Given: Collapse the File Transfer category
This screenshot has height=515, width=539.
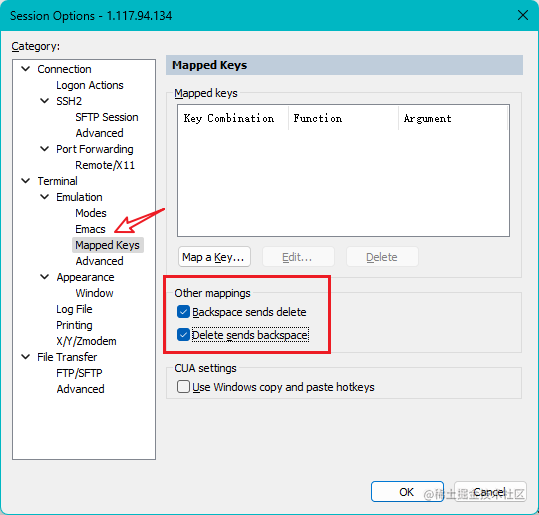Looking at the screenshot, I should [26, 357].
